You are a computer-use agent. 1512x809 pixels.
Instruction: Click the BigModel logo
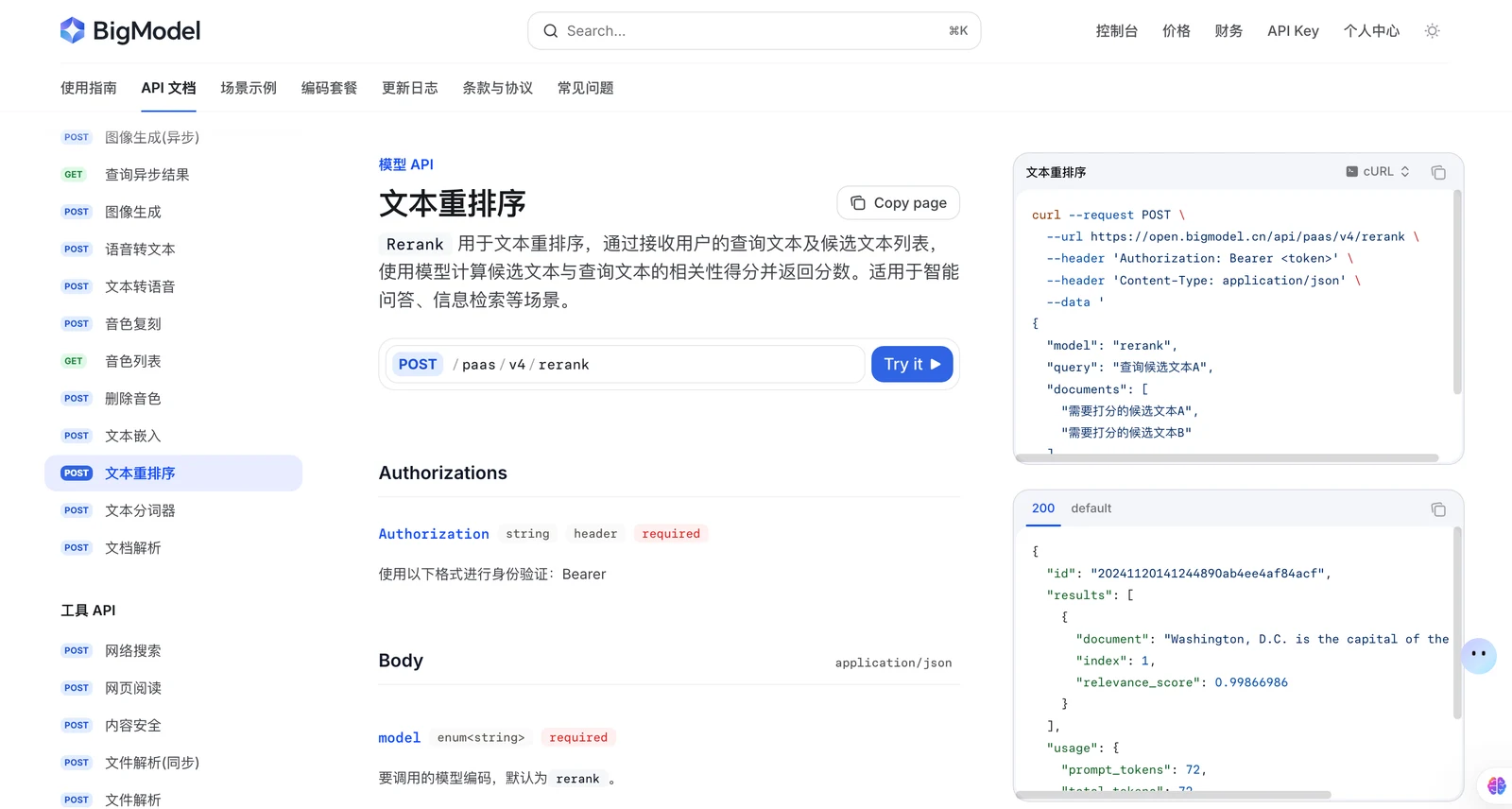130,31
